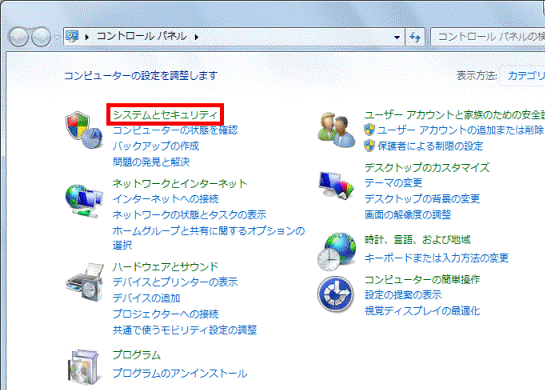Open キーボードまたは入力方法の変更 link
Screen dimensions: 545x390
pyautogui.click(x=437, y=258)
